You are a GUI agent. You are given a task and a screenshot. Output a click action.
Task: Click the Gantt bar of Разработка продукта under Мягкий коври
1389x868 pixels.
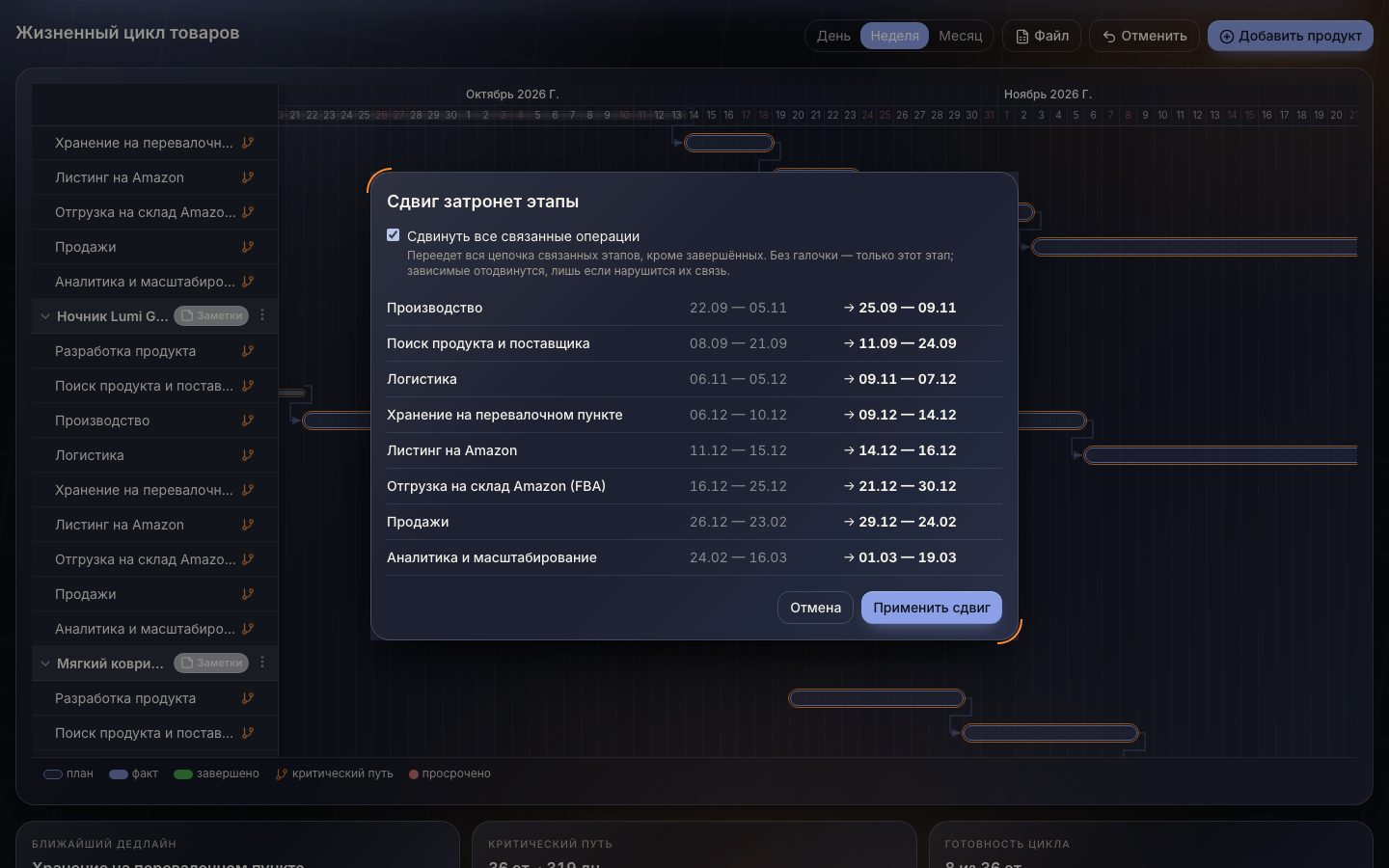tap(877, 698)
